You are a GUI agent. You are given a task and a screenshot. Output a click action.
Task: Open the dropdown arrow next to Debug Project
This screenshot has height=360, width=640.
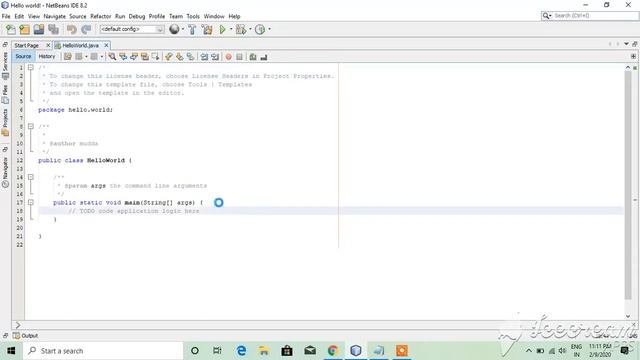[250, 29]
